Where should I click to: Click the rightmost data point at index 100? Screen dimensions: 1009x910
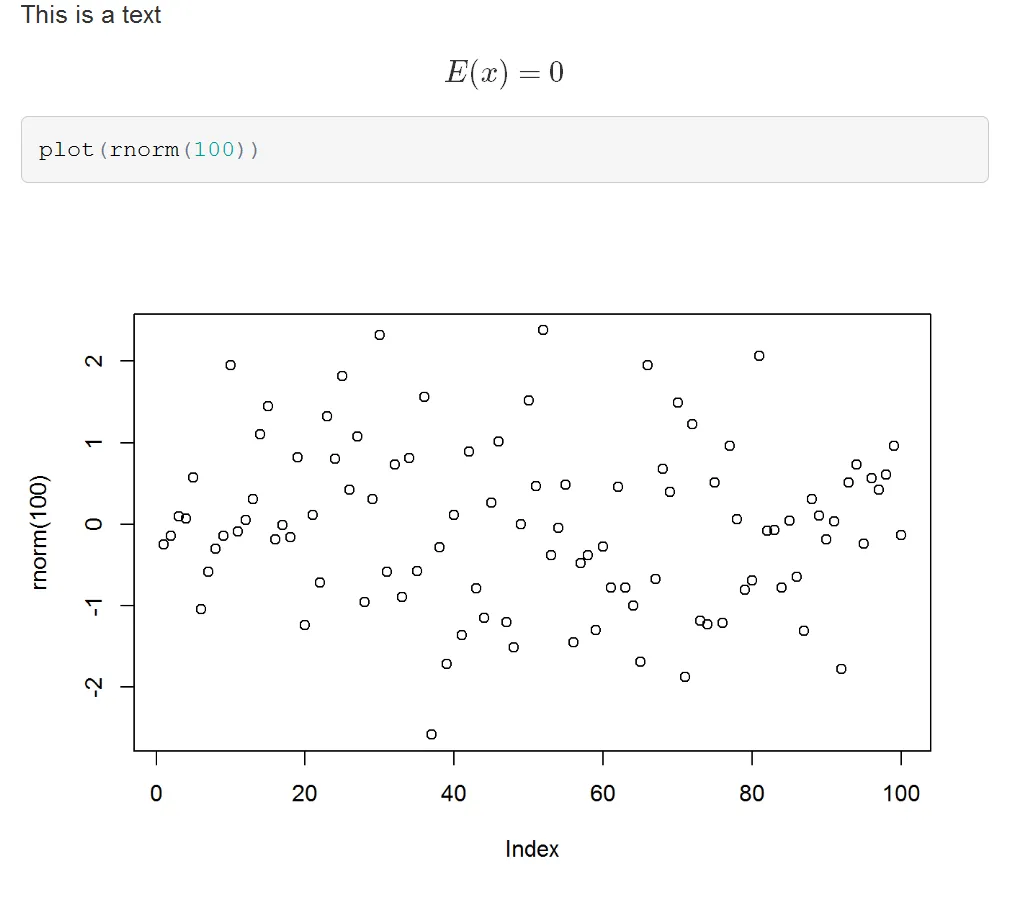901,535
